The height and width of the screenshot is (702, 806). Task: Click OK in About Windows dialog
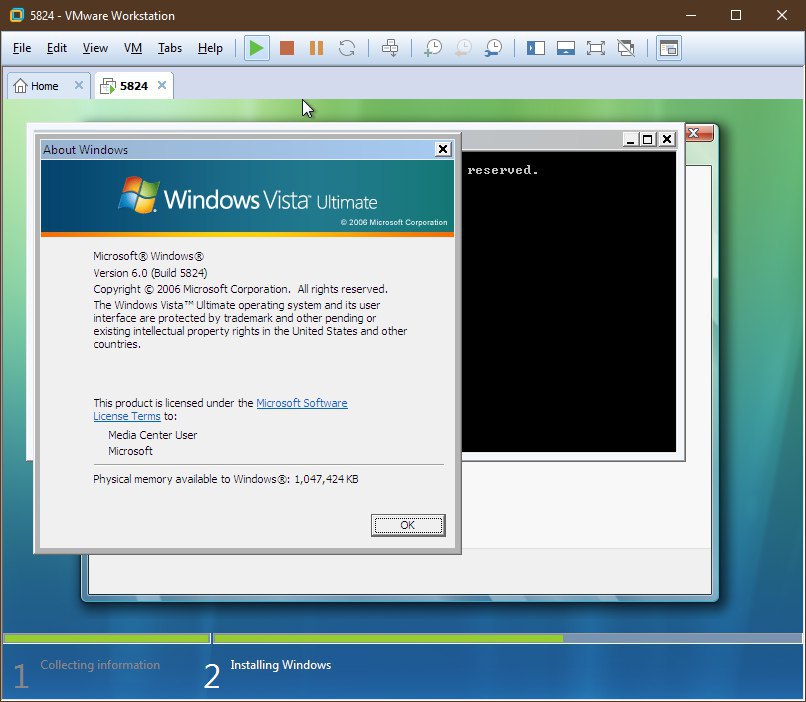click(x=408, y=525)
